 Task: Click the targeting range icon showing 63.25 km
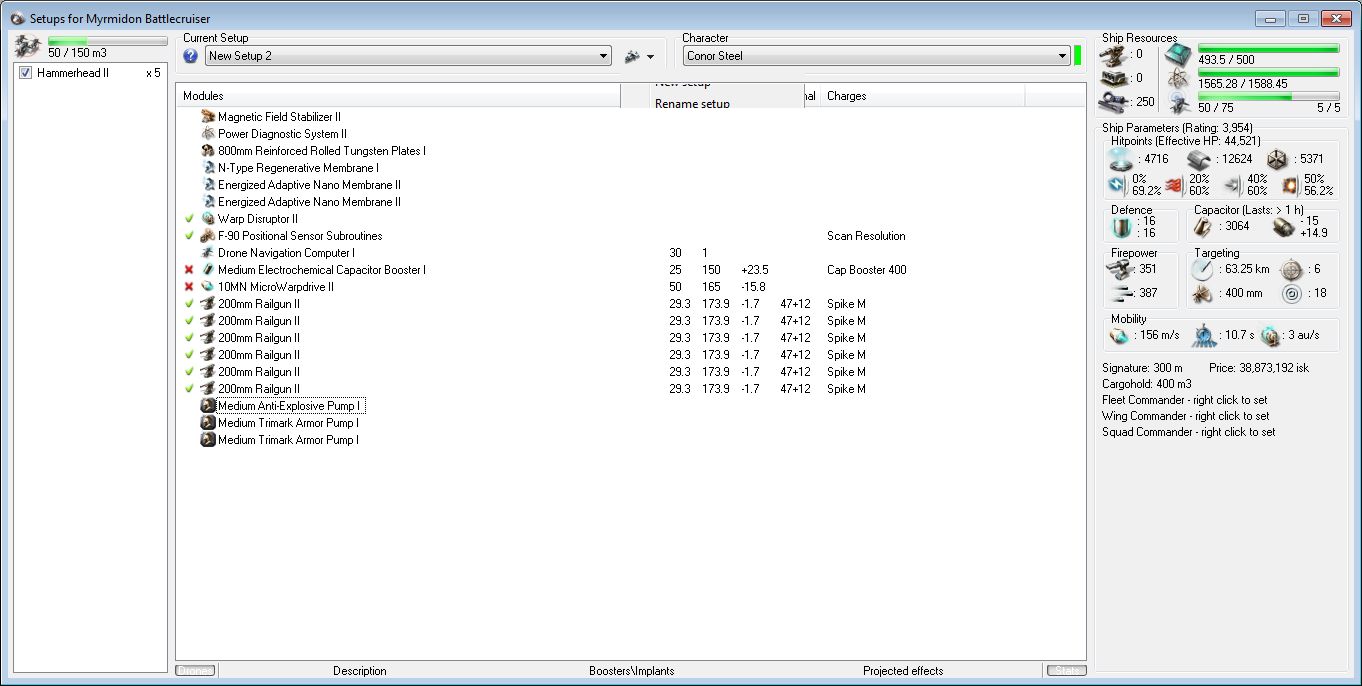(1201, 269)
